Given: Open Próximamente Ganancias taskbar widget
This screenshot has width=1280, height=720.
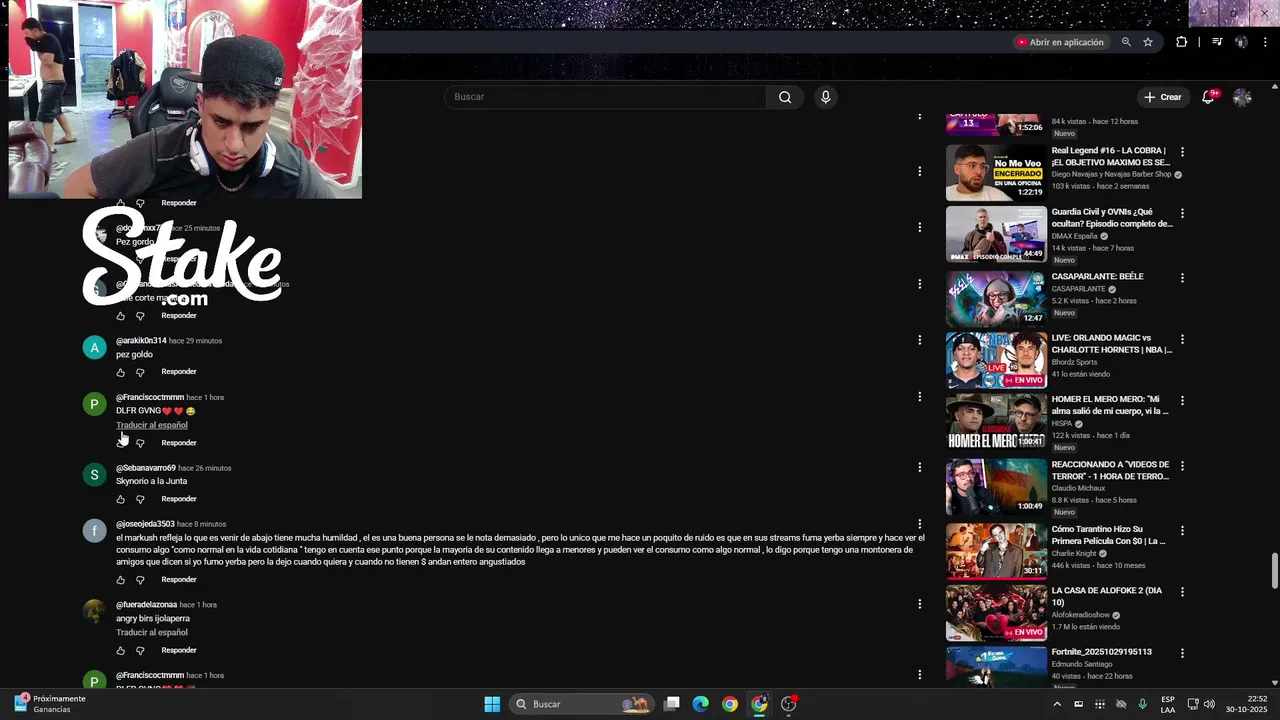Looking at the screenshot, I should pyautogui.click(x=52, y=704).
